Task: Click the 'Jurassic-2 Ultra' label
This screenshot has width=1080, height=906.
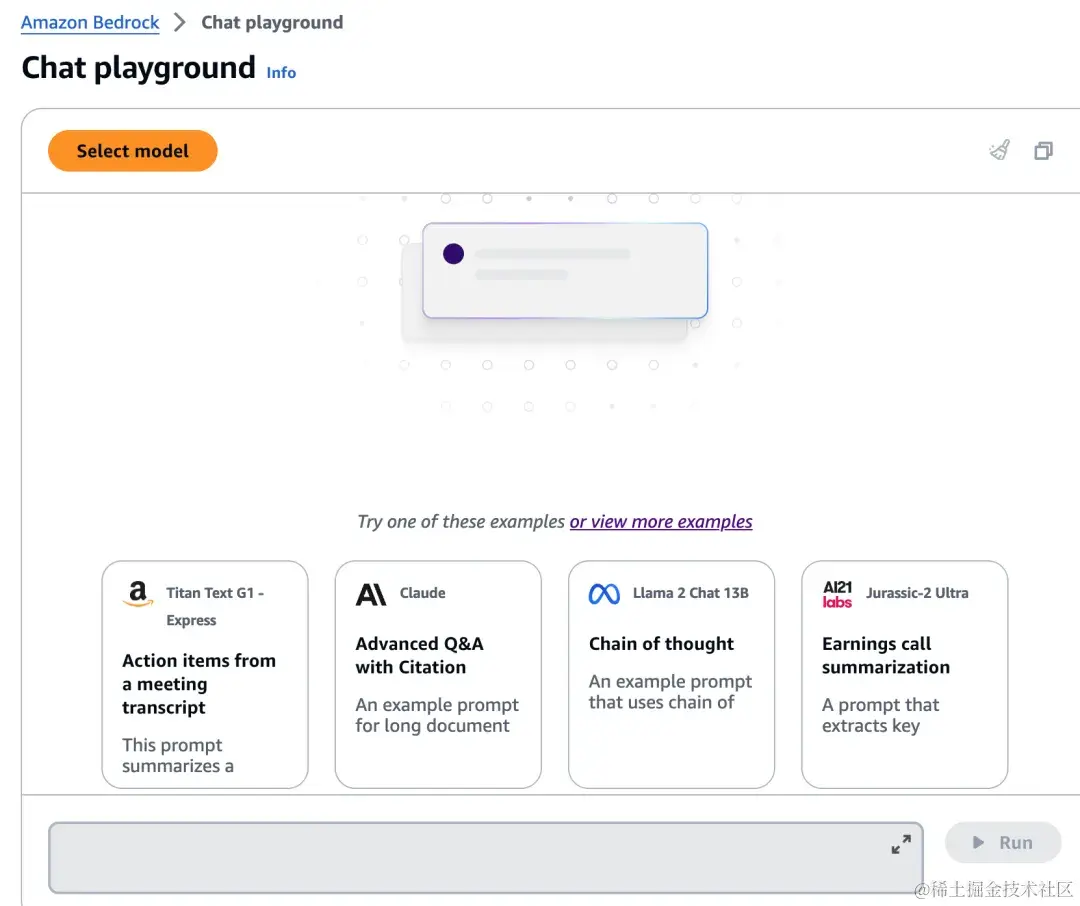Action: click(x=917, y=593)
